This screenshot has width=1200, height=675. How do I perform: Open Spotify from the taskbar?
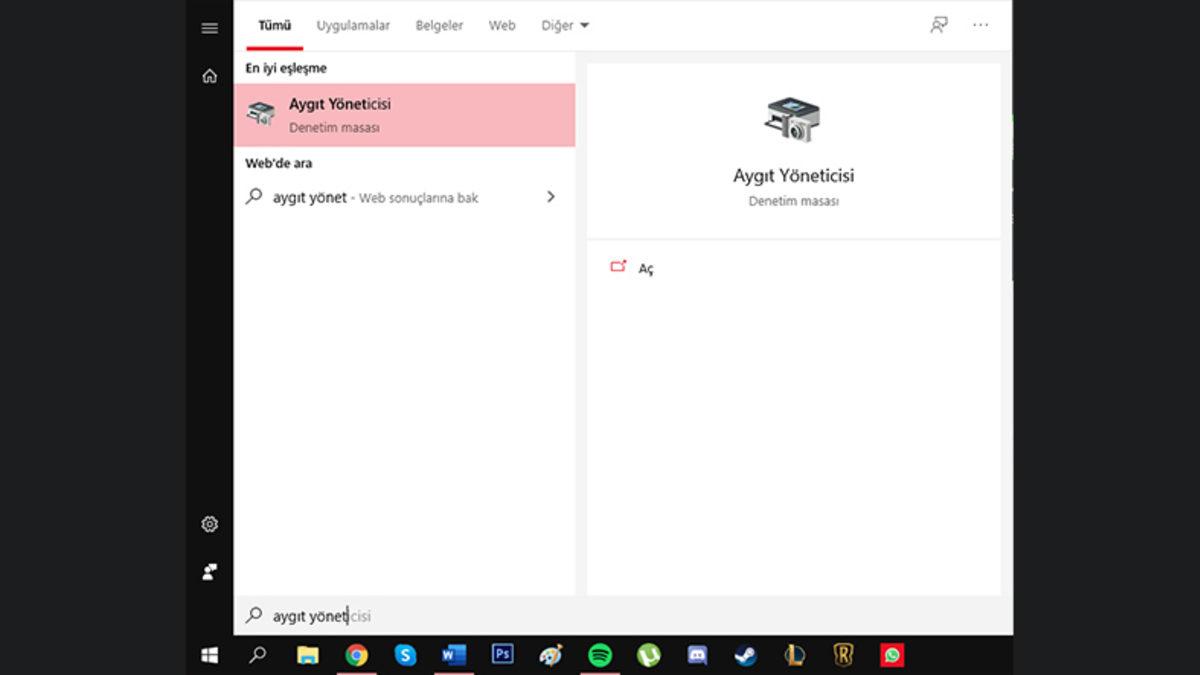[x=600, y=655]
